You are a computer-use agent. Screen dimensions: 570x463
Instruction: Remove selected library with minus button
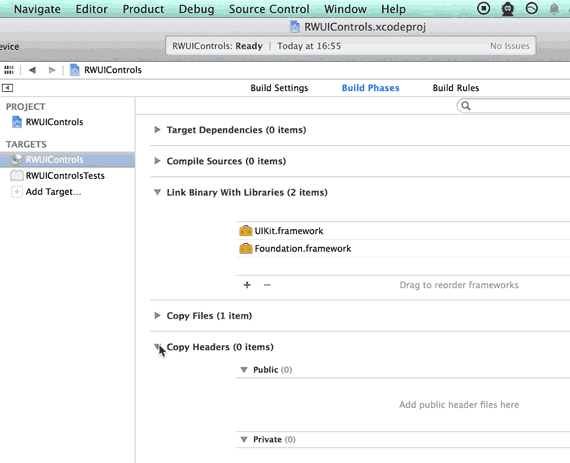click(x=267, y=285)
